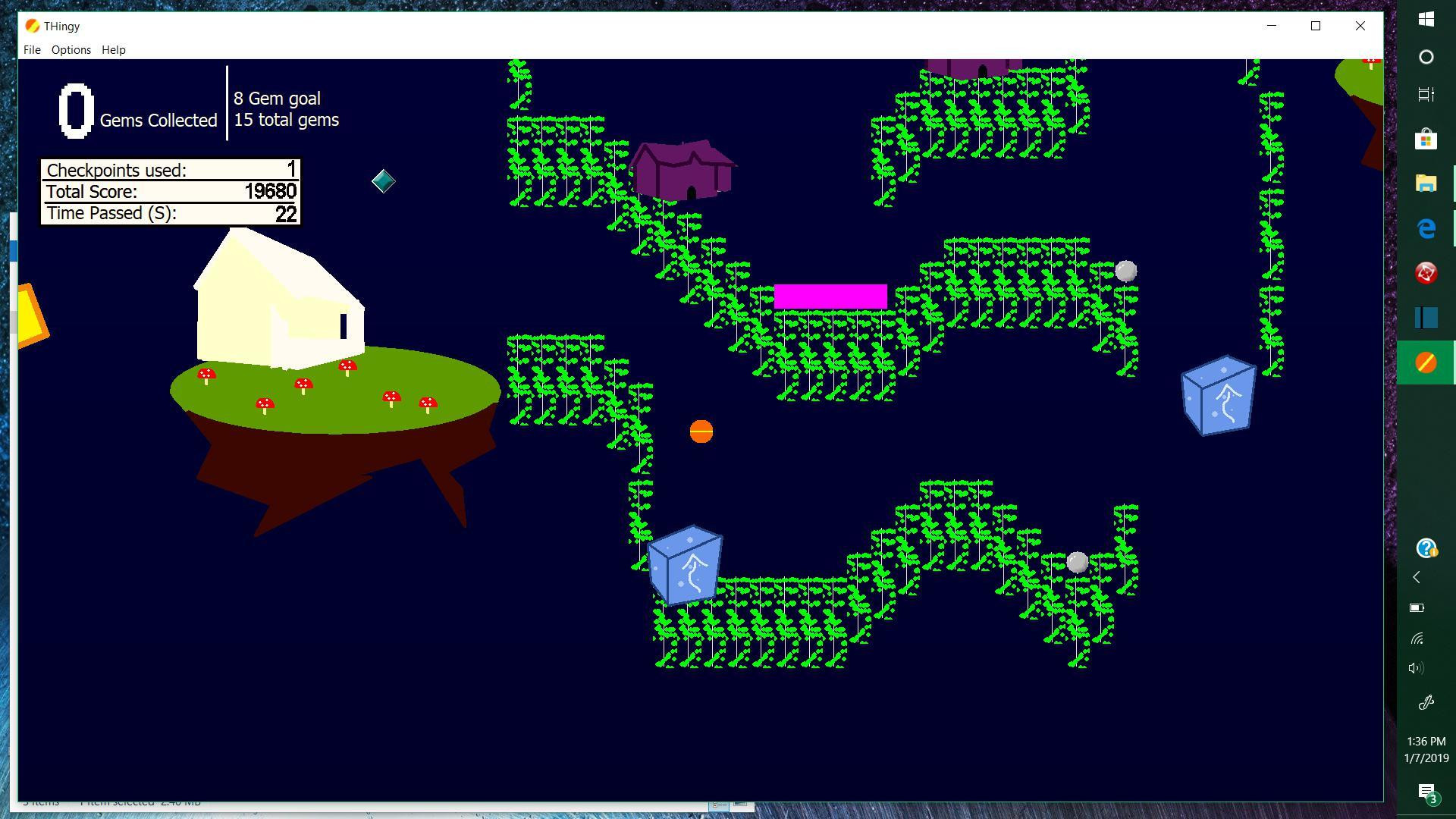Viewport: 1456px width, 819px height.
Task: Click the Get Help tray icon
Action: tap(1426, 548)
